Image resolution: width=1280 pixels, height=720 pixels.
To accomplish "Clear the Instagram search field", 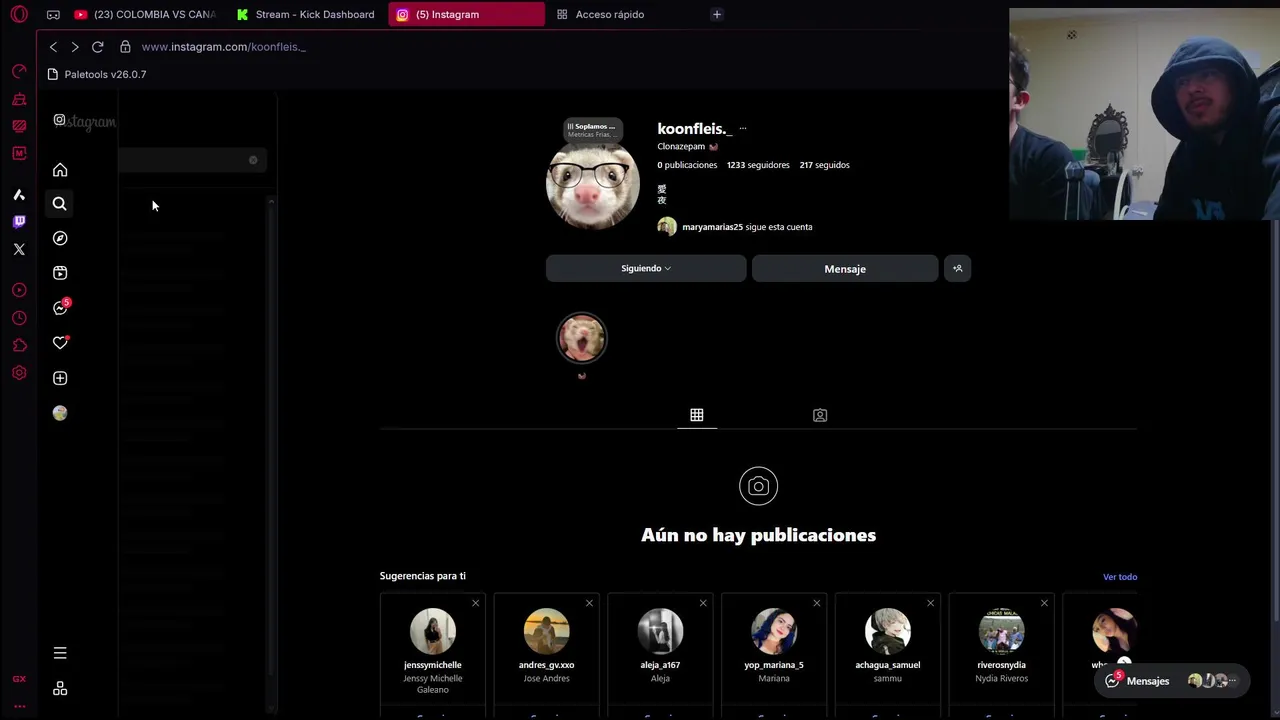I will (253, 160).
